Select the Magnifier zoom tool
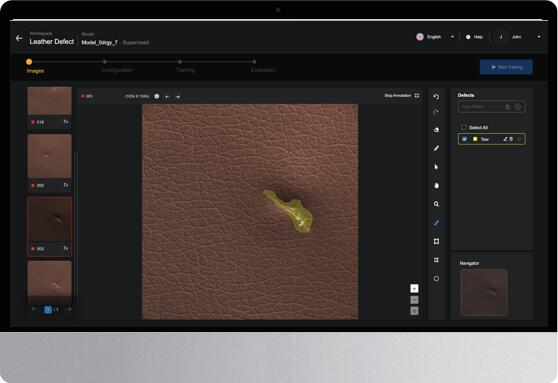 point(436,204)
